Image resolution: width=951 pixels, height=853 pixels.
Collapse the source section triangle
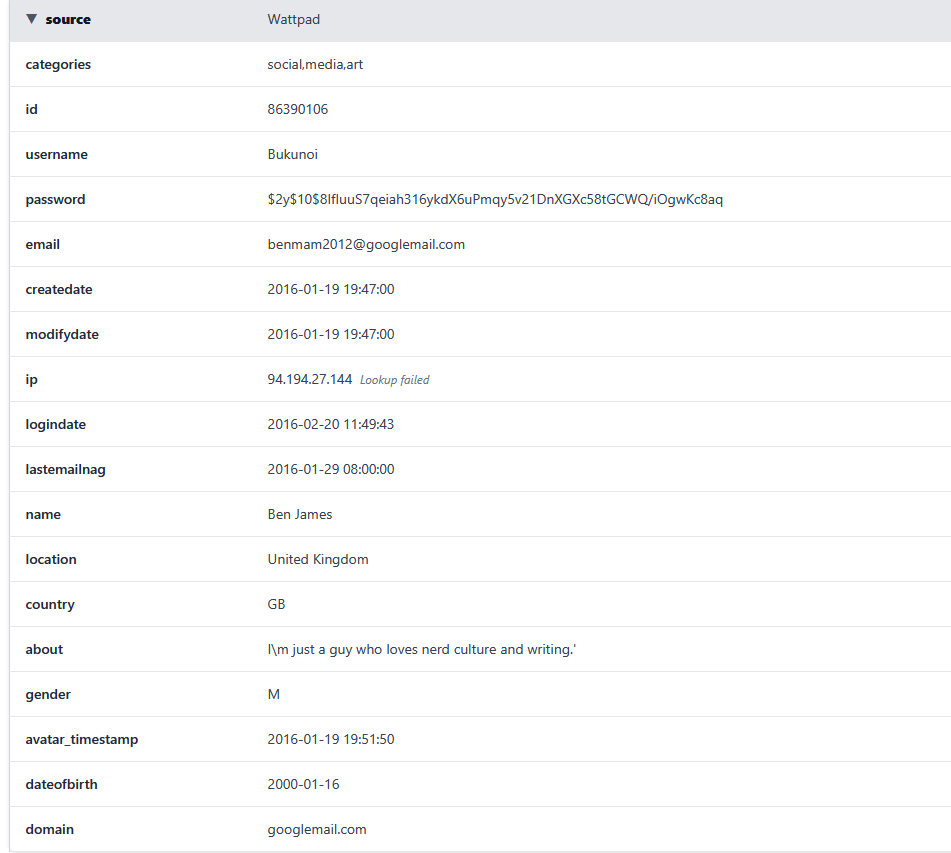32,19
